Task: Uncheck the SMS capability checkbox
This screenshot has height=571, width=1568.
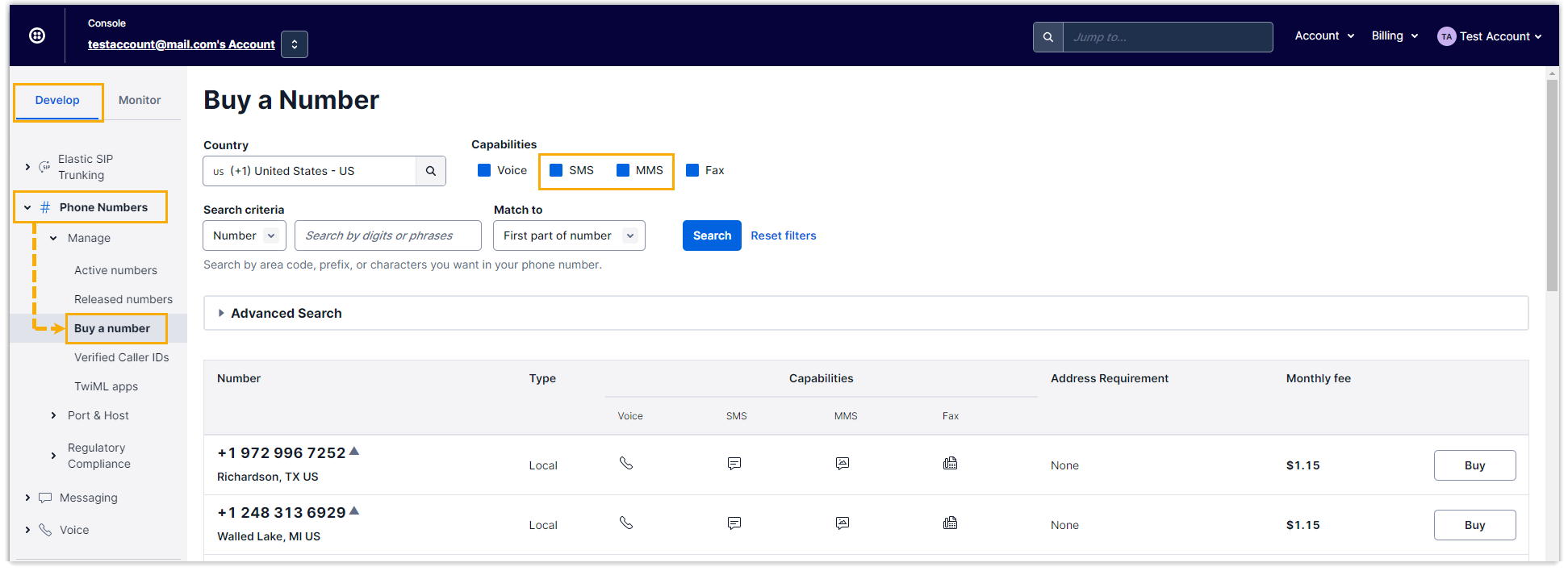Action: [x=556, y=170]
